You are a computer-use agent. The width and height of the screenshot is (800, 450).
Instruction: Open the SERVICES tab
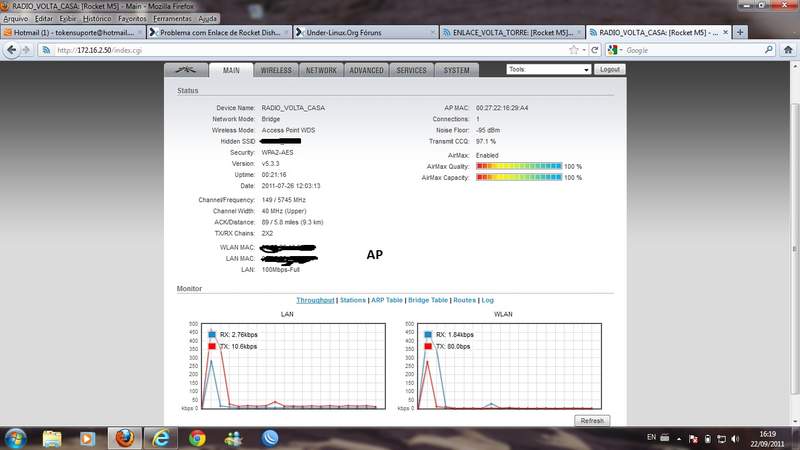point(411,70)
